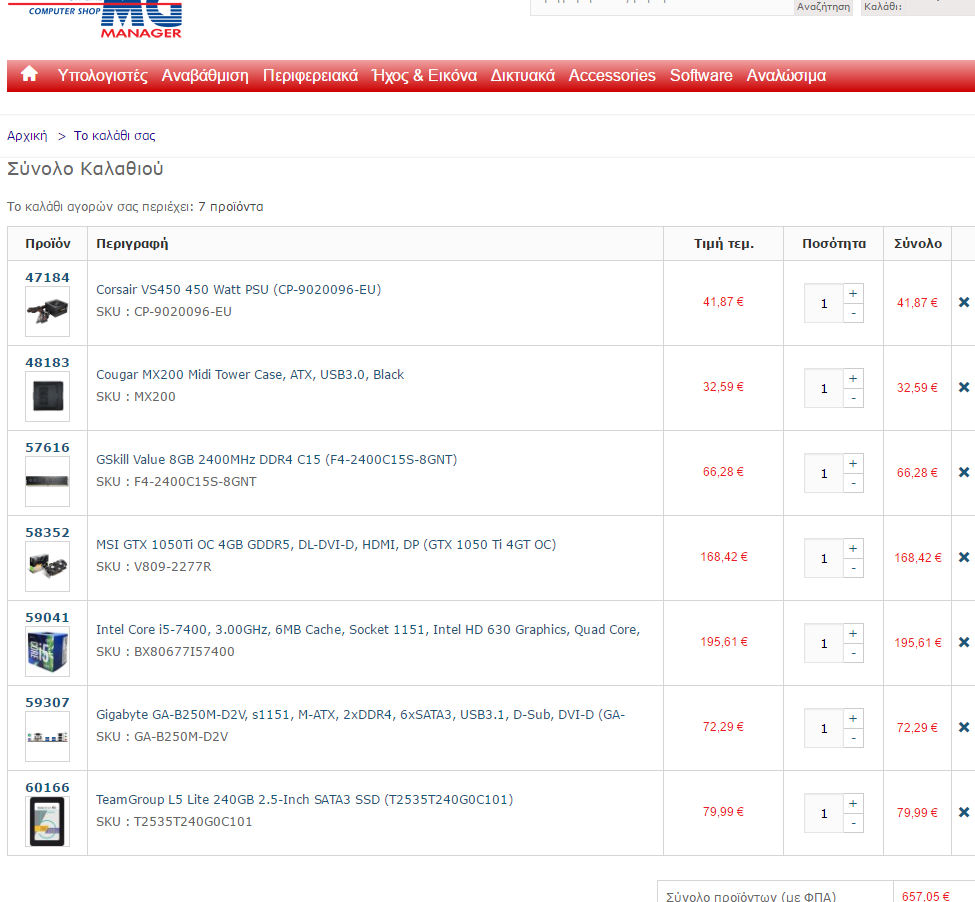Click the Gigabyte motherboard thumbnail

click(47, 737)
